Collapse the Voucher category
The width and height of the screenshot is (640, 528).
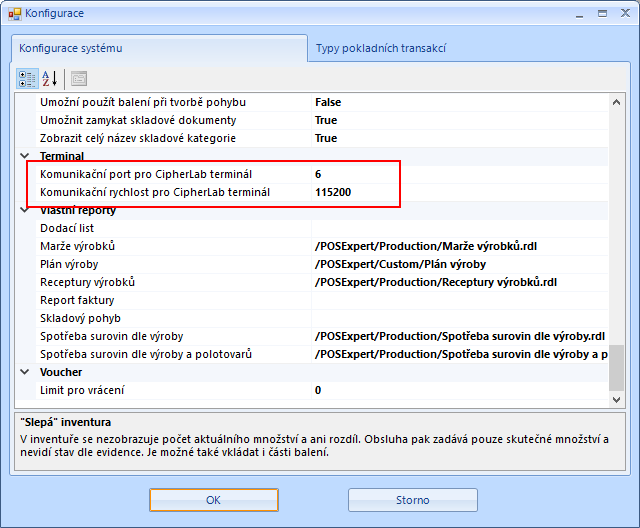pos(25,372)
